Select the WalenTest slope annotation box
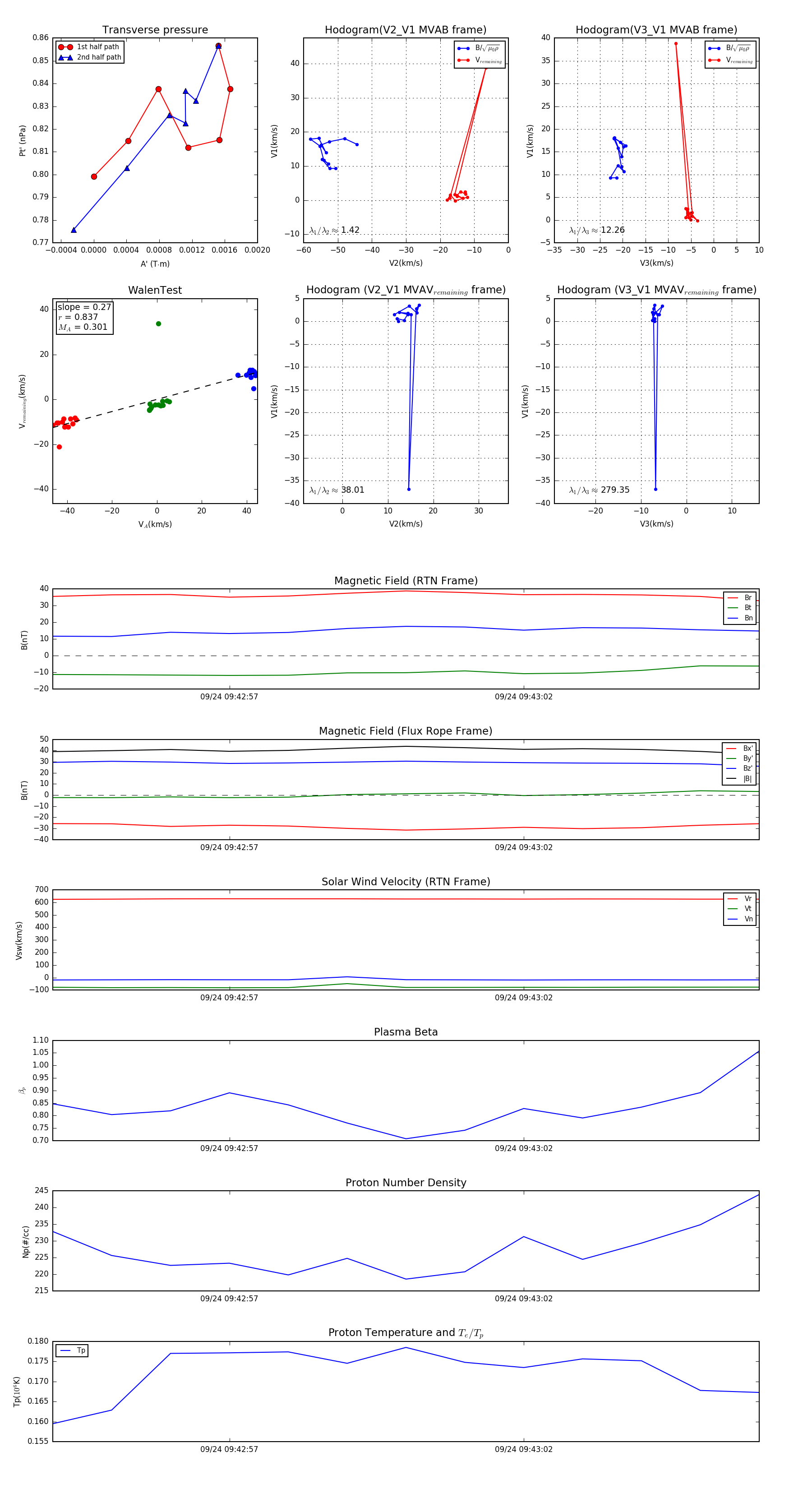This screenshot has height=1489, width=812. coord(84,317)
